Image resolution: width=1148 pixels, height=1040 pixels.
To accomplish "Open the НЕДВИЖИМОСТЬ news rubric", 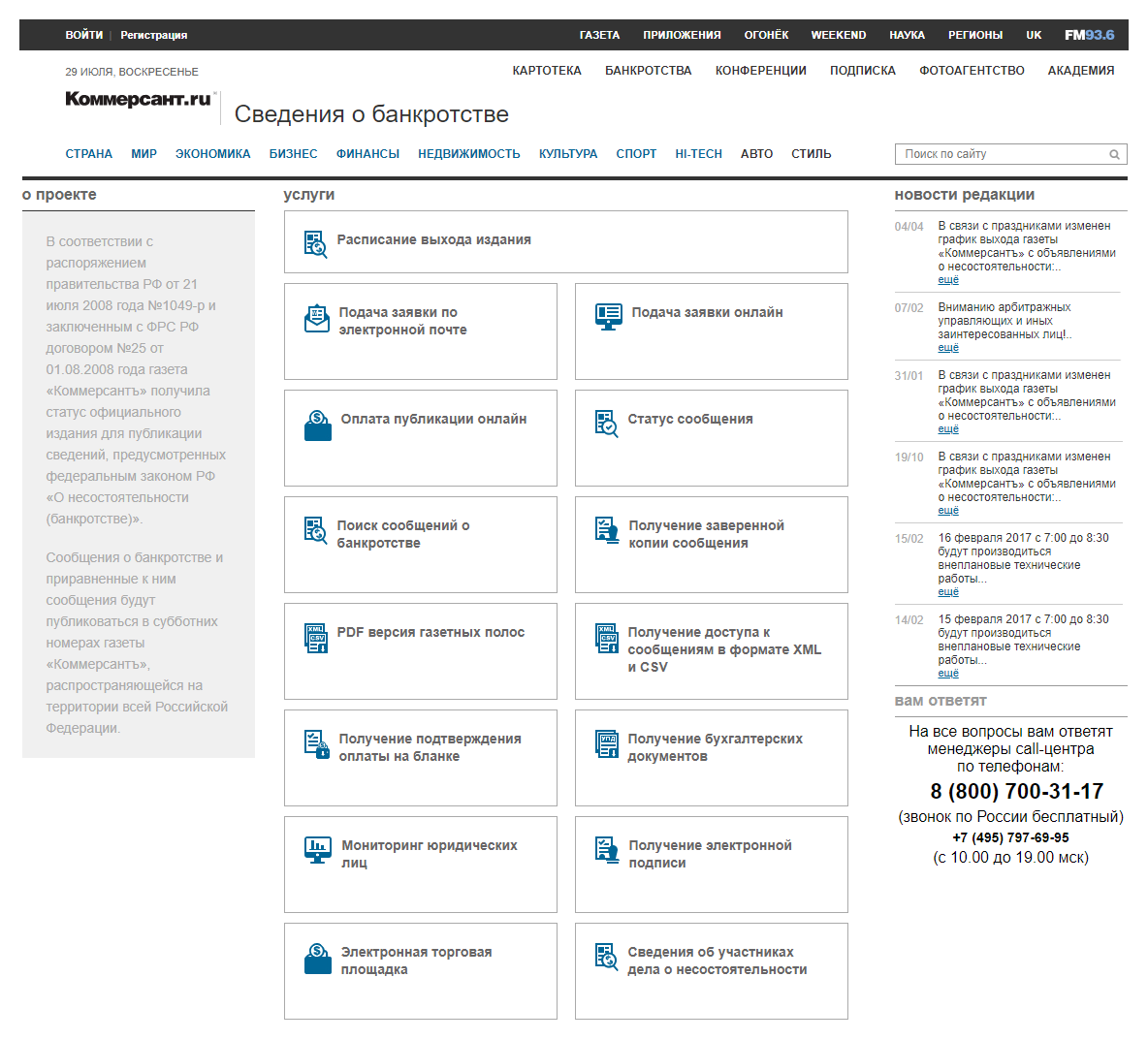I will tap(469, 154).
